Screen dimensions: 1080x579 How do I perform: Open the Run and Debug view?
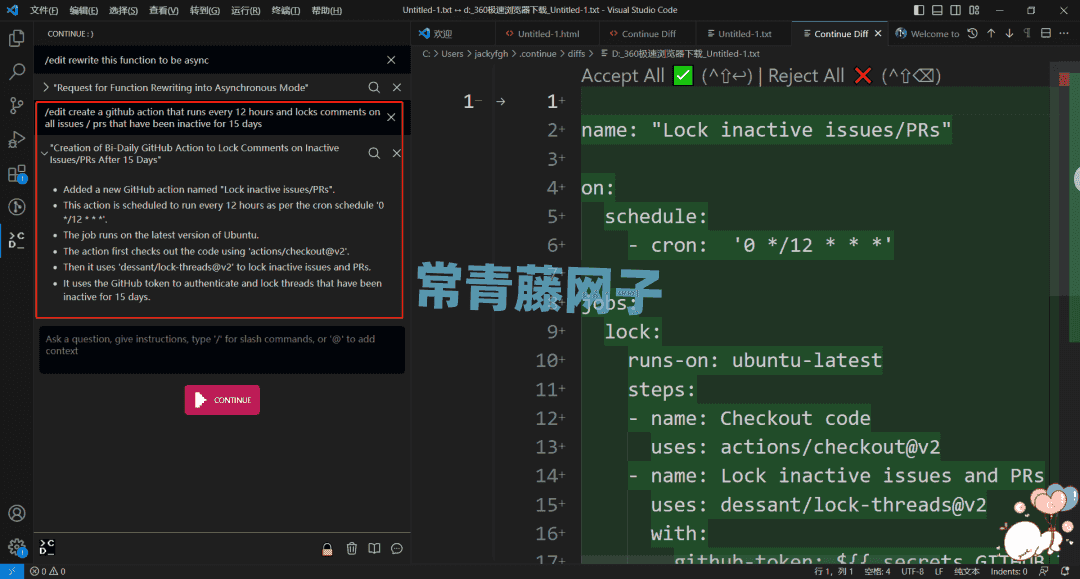coord(17,139)
